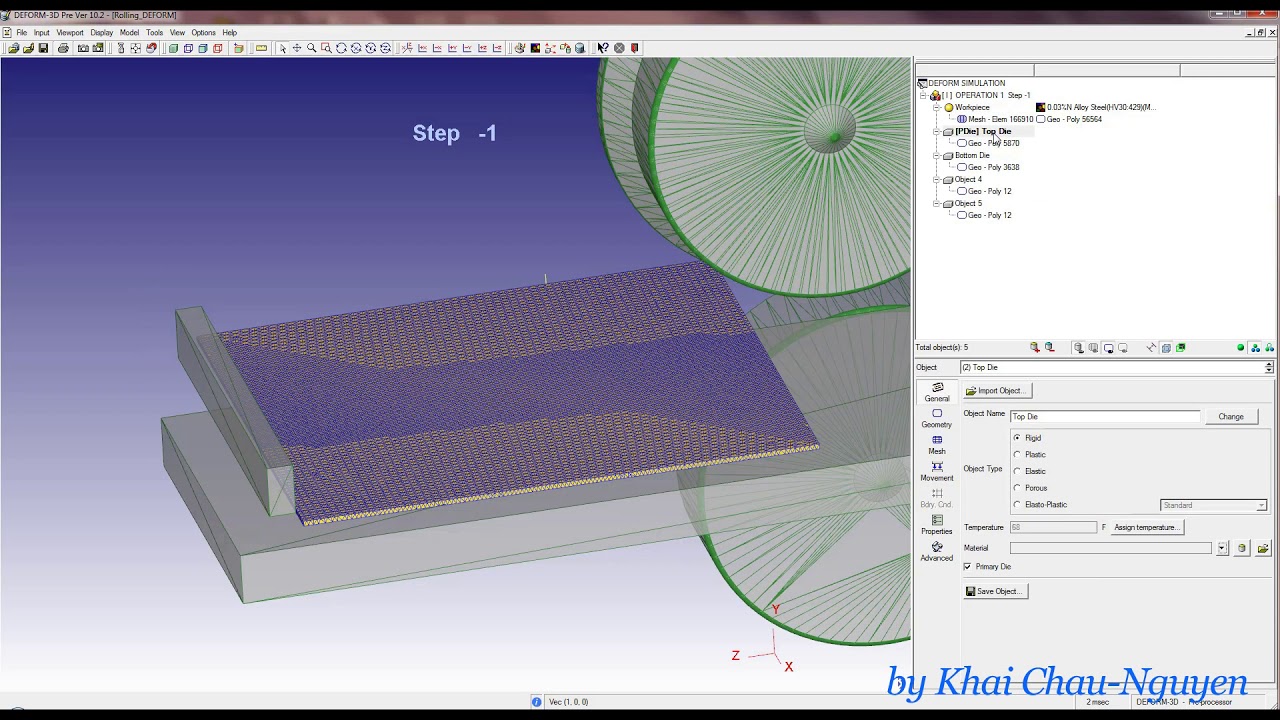Click the insert object icon in tree toolbar
This screenshot has height=720, width=1280.
[x=1035, y=348]
